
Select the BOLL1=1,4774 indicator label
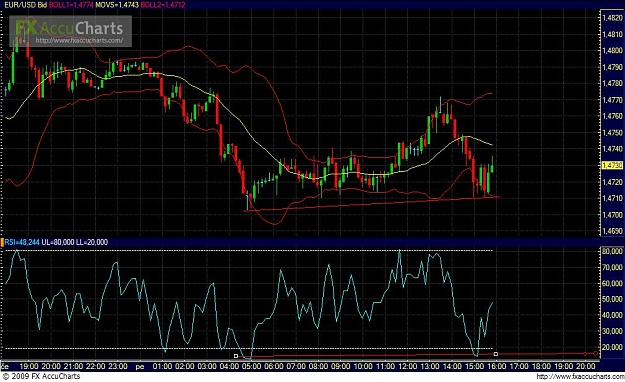pos(71,5)
